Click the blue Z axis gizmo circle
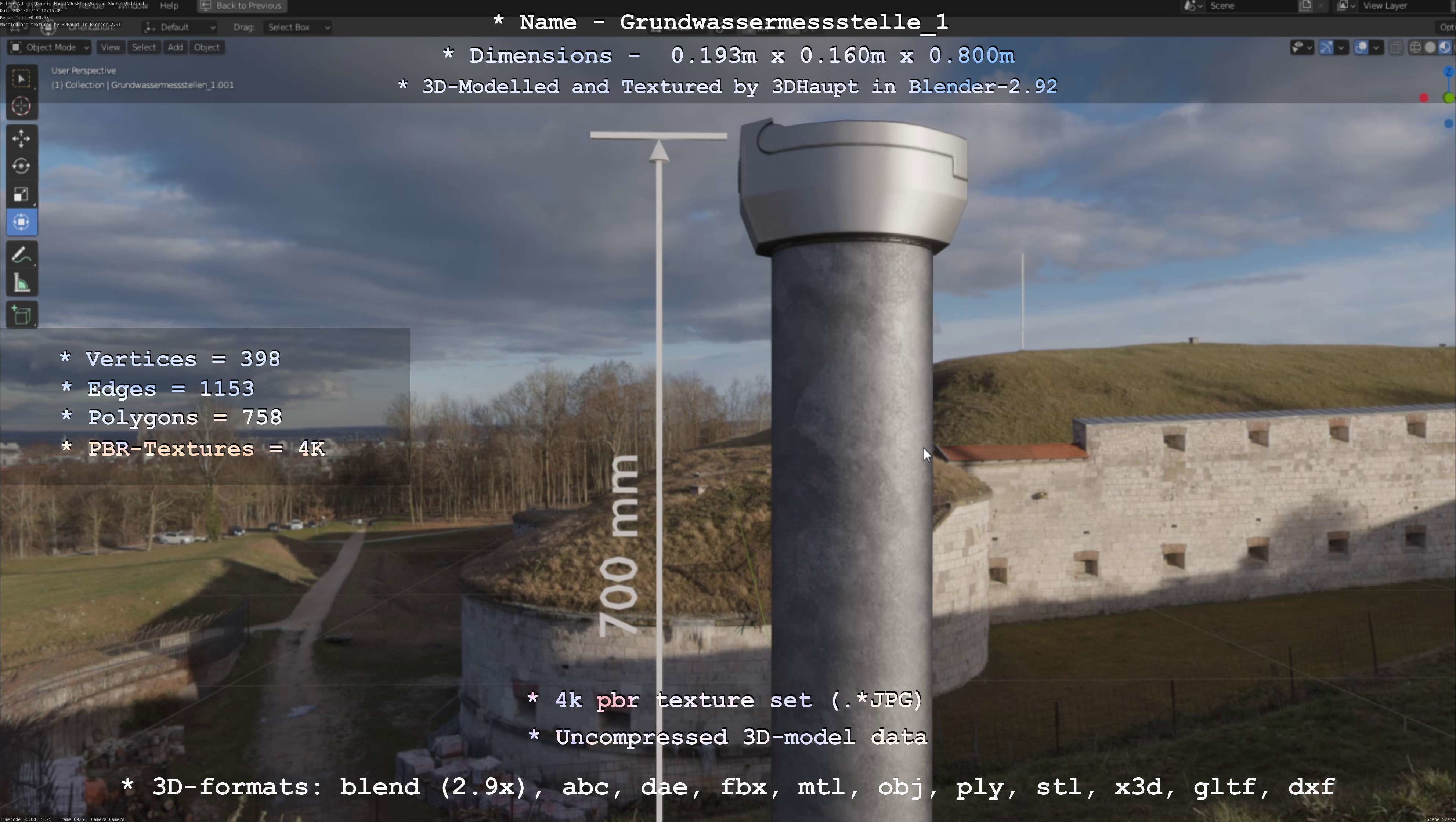The width and height of the screenshot is (1456, 822). click(1449, 72)
